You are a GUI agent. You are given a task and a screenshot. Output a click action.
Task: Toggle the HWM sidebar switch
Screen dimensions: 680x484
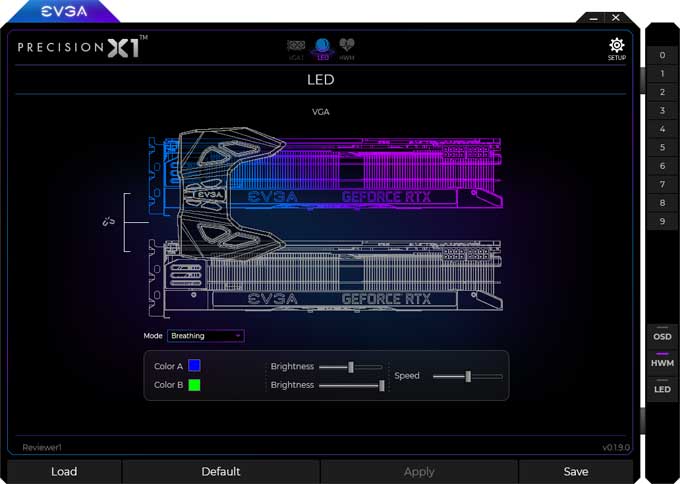click(662, 362)
